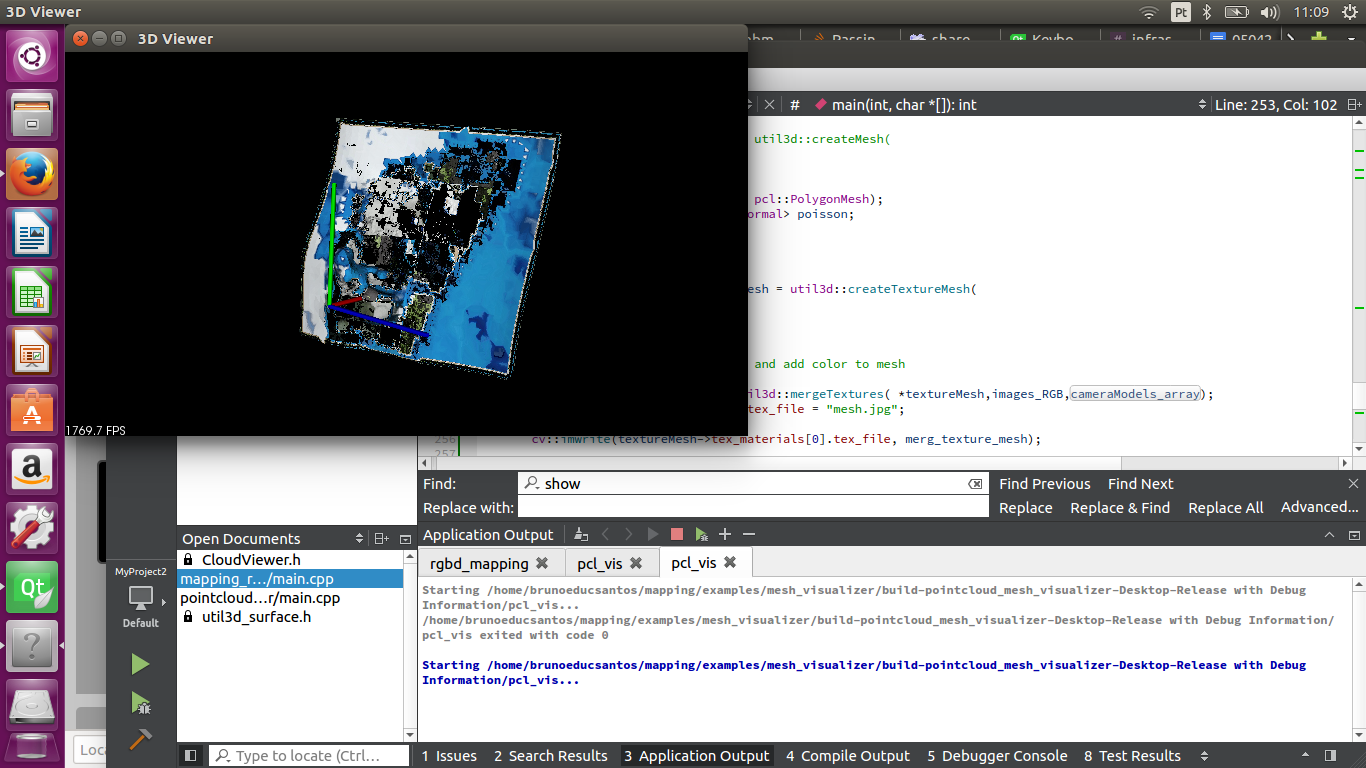Open the MyProject2 kit selector
Viewport: 1366px width, 768px height.
coord(141,599)
